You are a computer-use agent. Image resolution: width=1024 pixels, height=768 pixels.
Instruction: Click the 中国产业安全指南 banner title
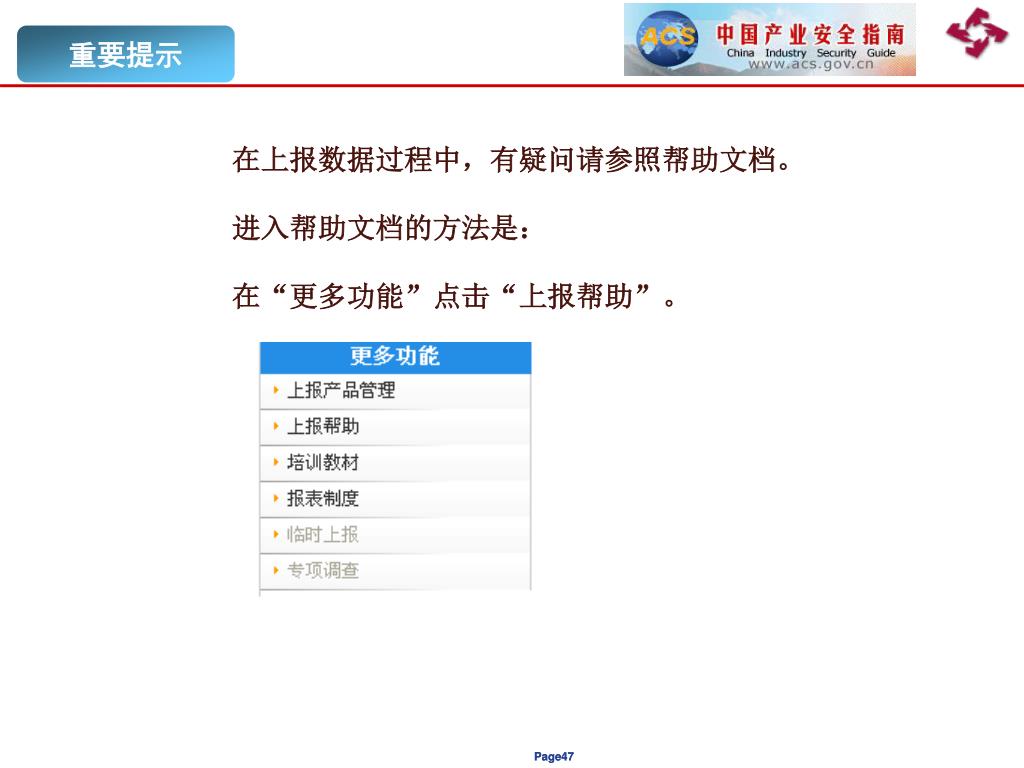[x=810, y=34]
